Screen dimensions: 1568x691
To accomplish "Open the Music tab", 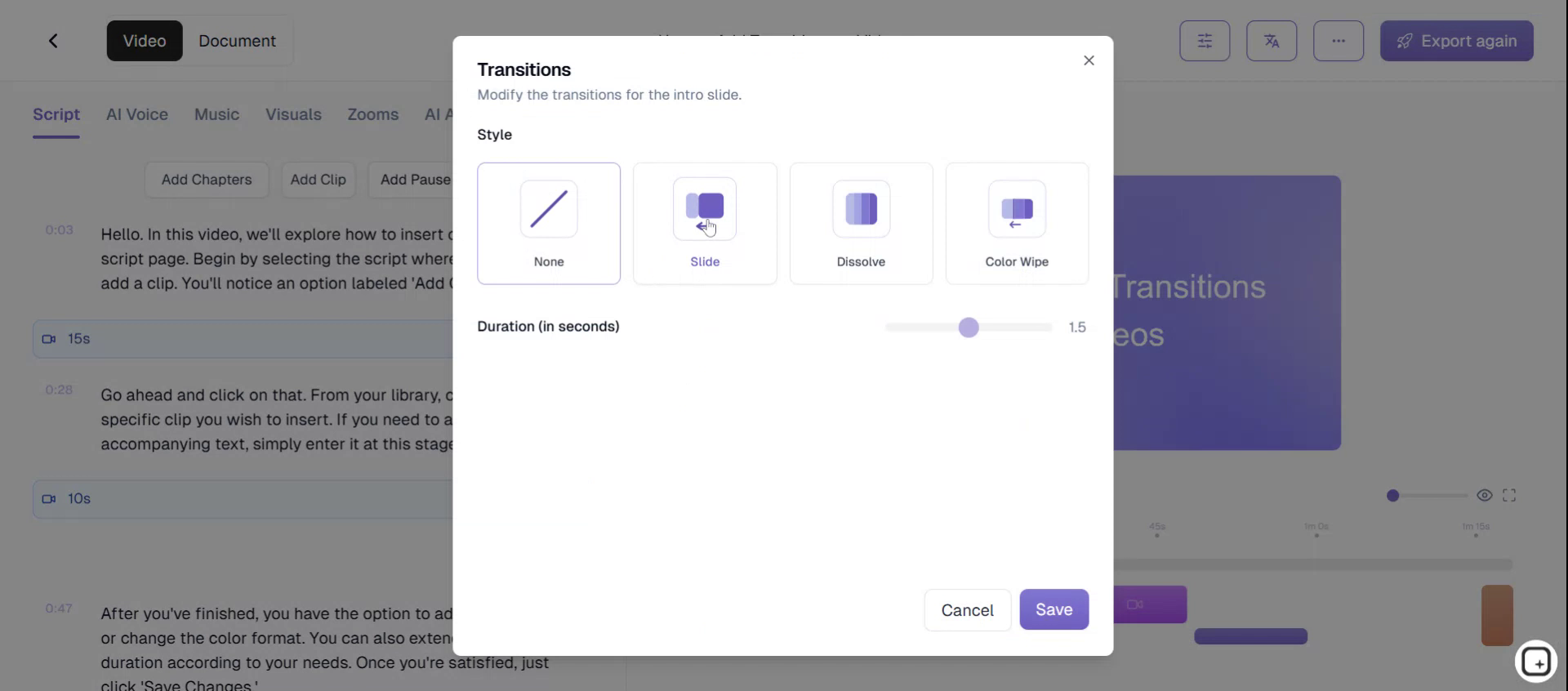I will click(216, 114).
